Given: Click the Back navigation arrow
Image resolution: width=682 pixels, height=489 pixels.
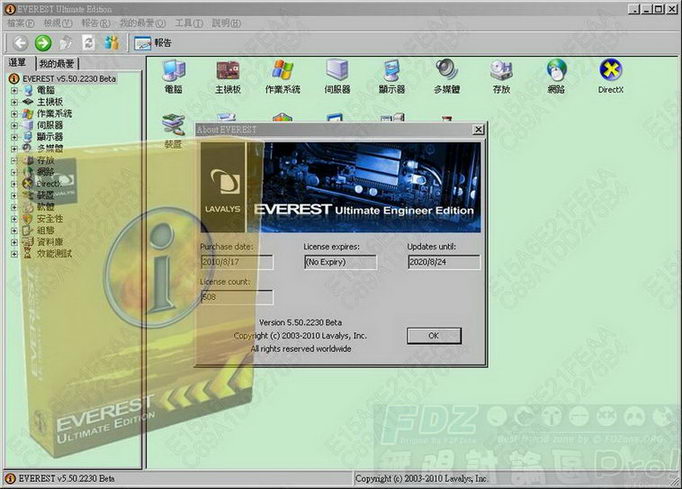Looking at the screenshot, I should [x=20, y=43].
